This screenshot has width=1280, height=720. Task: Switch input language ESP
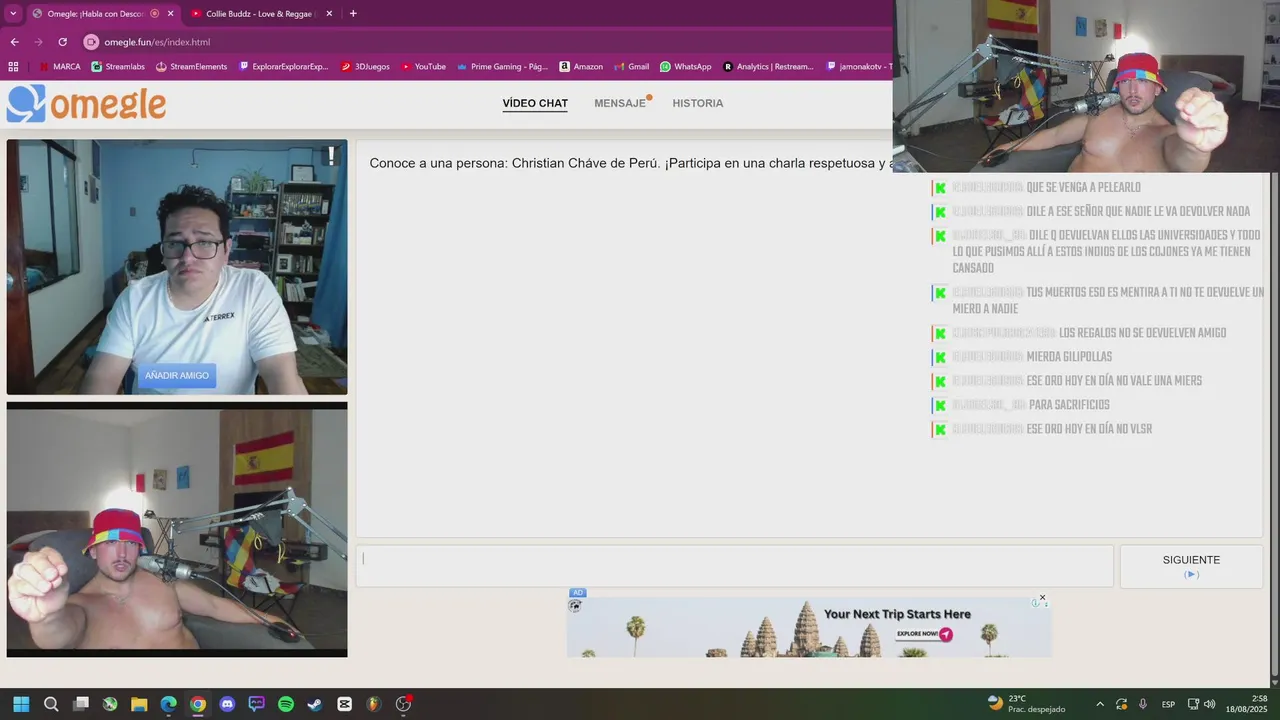1168,704
